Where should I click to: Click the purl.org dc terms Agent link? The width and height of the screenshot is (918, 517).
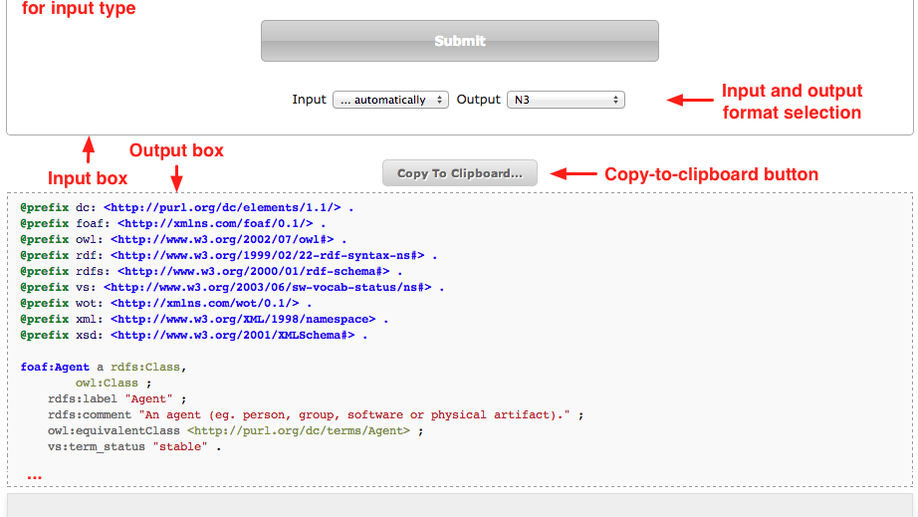[298, 430]
